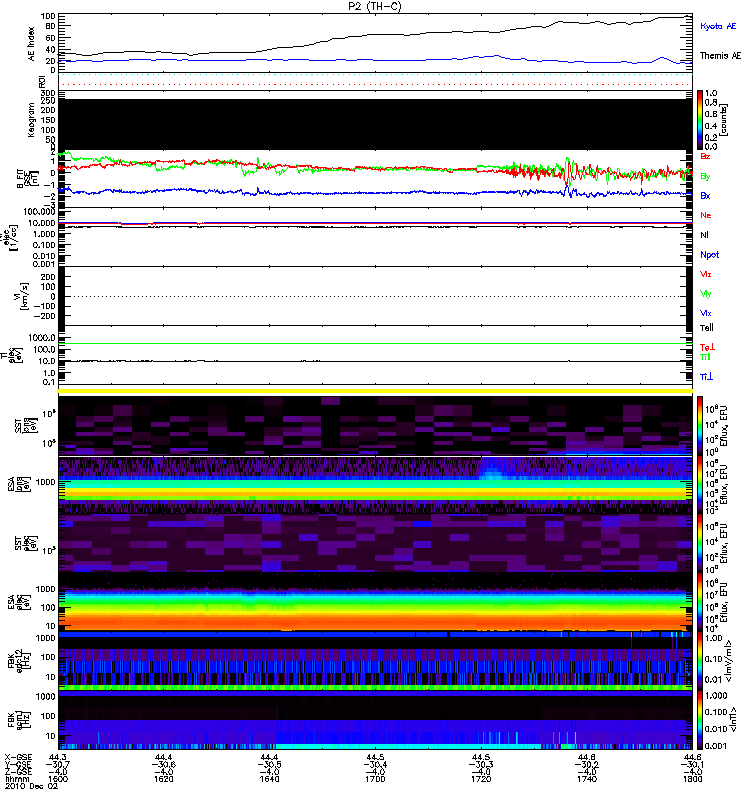The width and height of the screenshot is (750, 800).
Task: Click the 1640 time tick label
Action: click(269, 779)
